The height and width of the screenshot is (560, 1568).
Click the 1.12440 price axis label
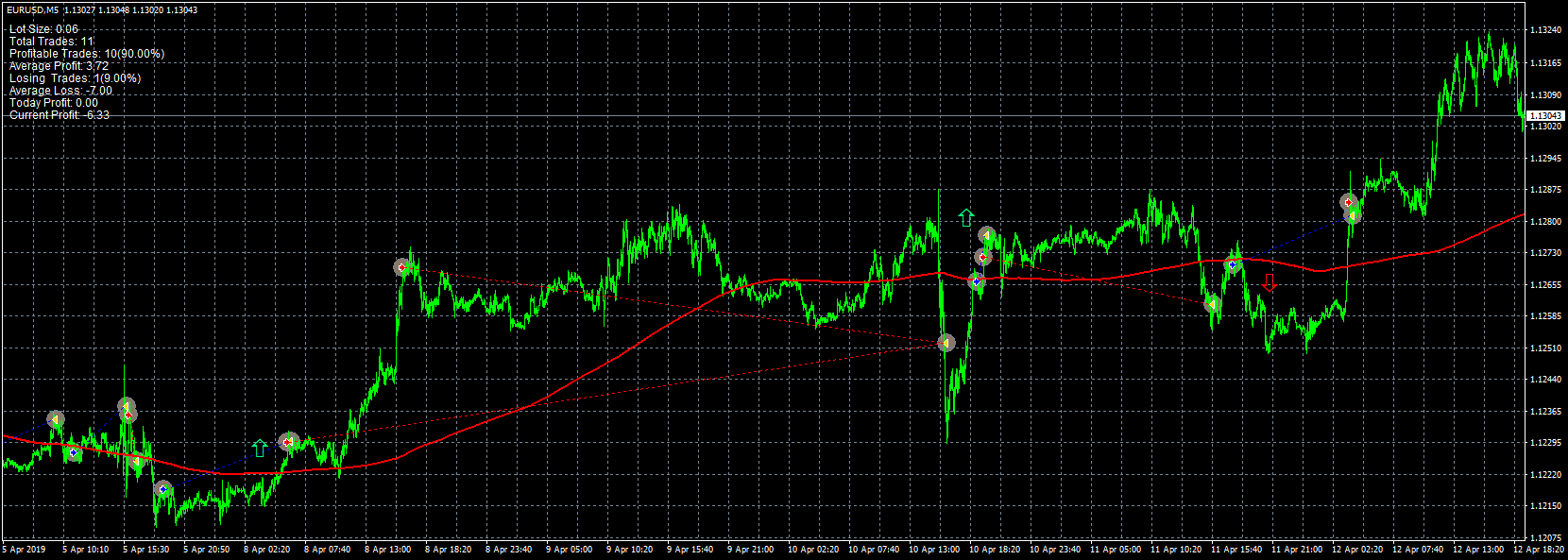1545,380
